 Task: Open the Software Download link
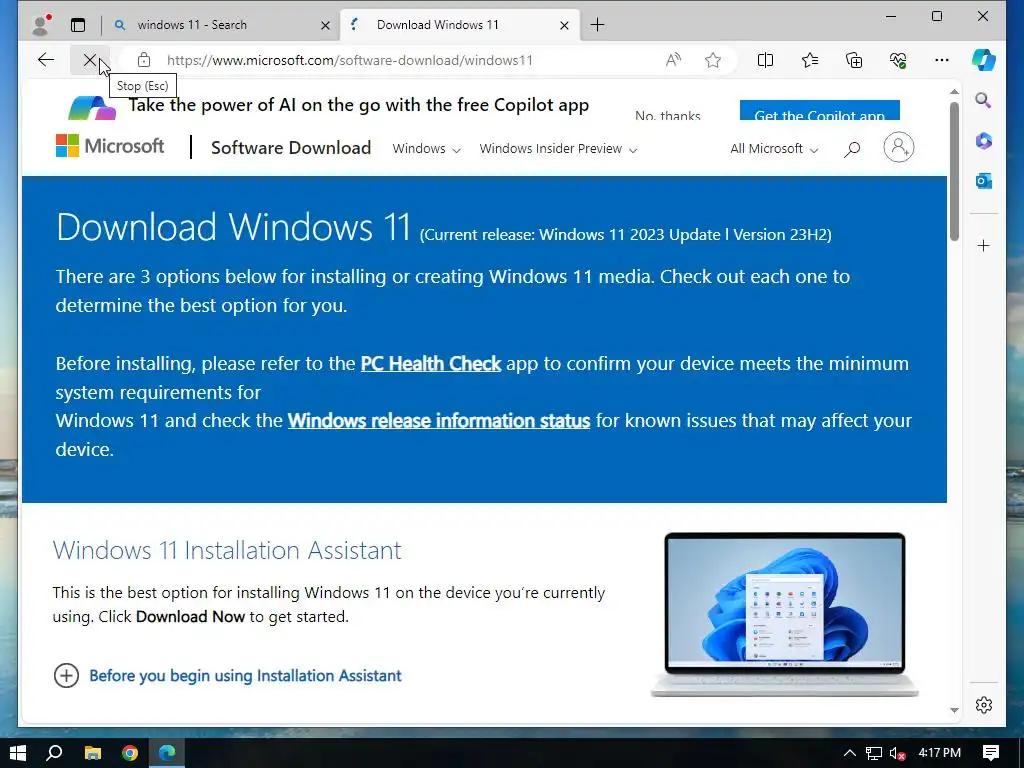291,148
